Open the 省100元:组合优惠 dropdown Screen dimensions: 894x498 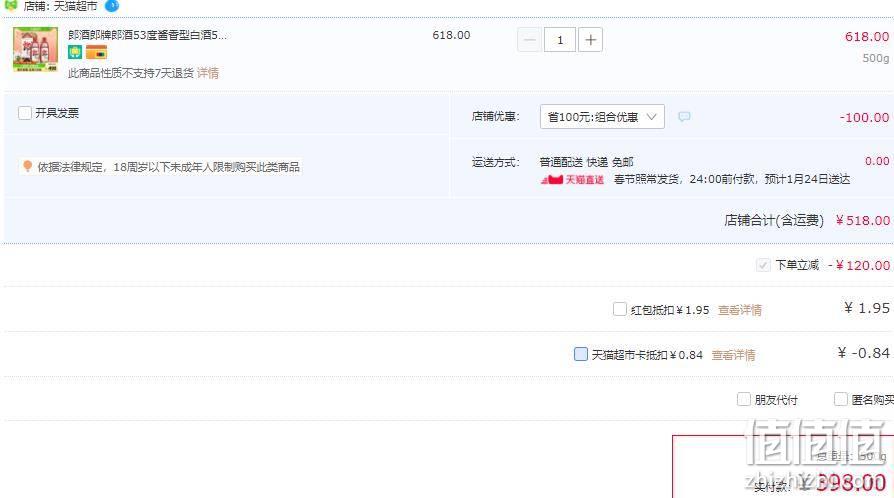point(602,116)
